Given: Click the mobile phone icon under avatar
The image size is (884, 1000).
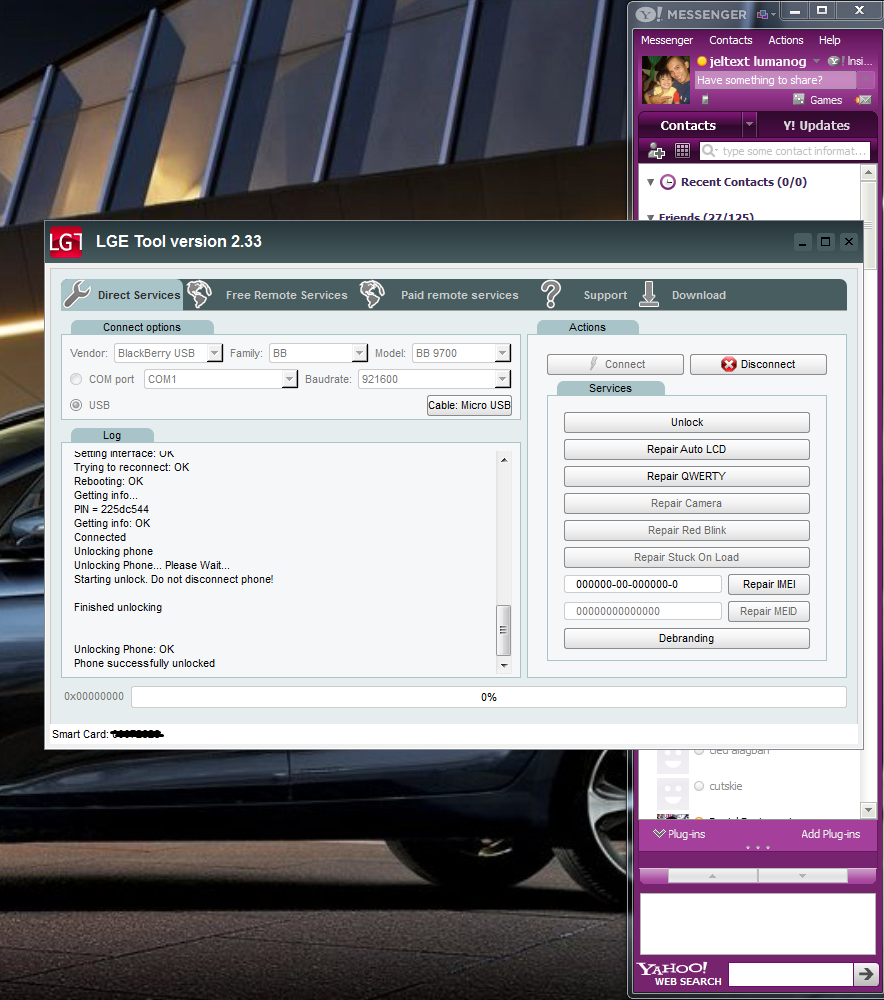Looking at the screenshot, I should tap(705, 99).
